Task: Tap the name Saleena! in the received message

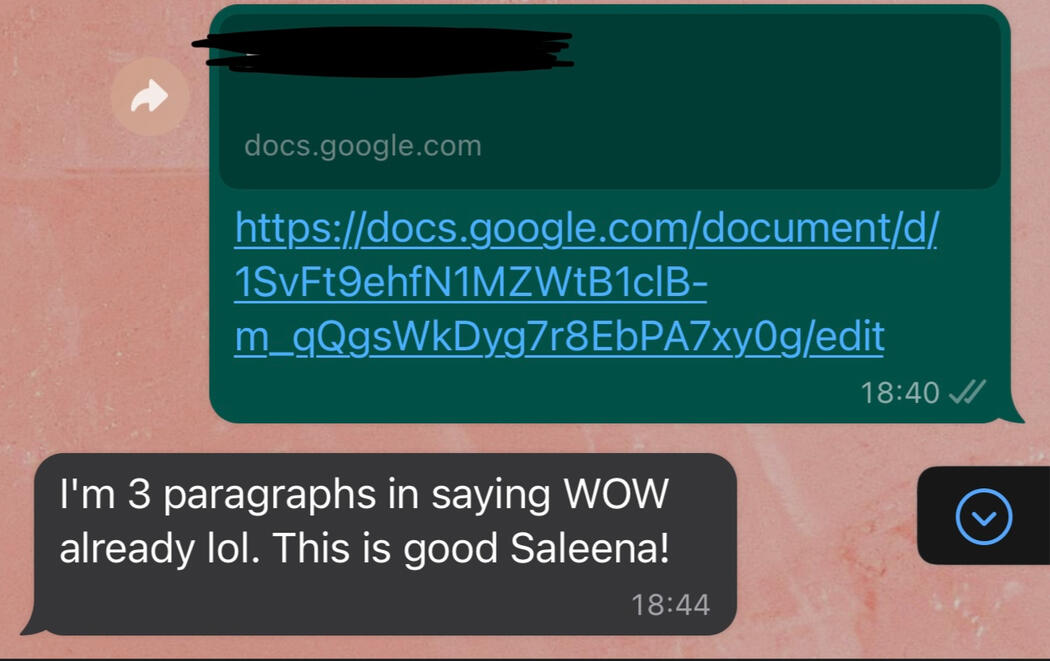Action: click(x=590, y=548)
